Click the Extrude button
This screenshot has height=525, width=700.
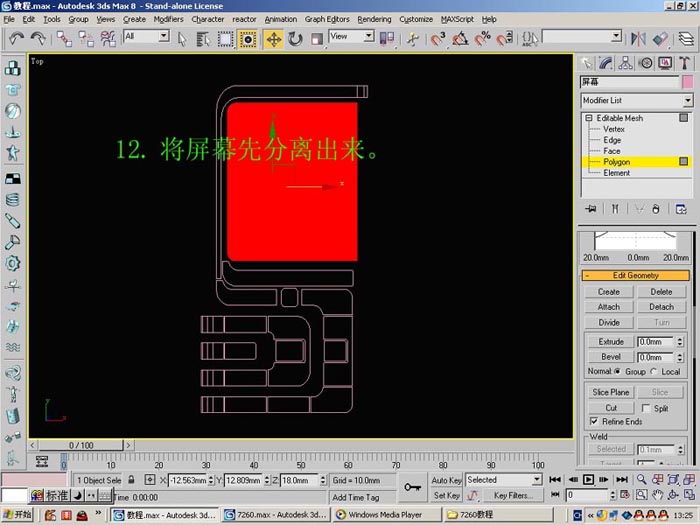[611, 342]
